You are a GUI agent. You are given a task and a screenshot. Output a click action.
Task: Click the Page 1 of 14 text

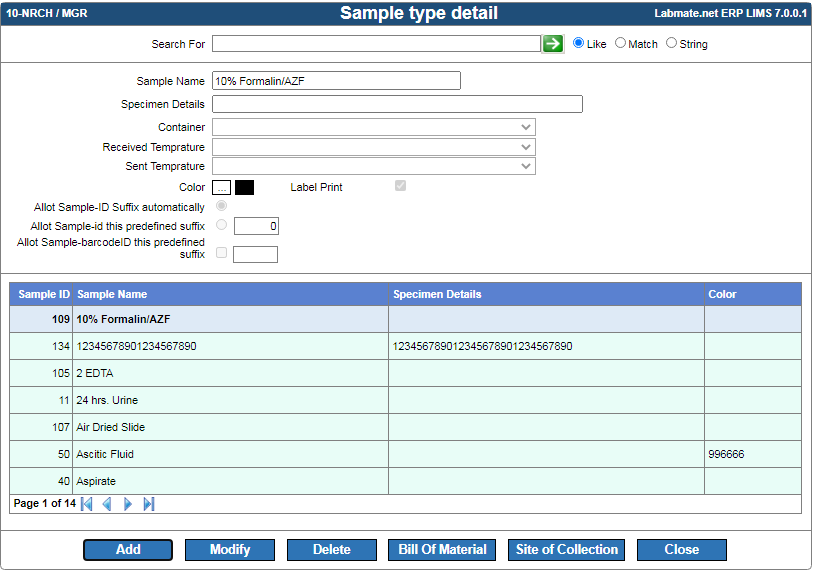tap(45, 504)
